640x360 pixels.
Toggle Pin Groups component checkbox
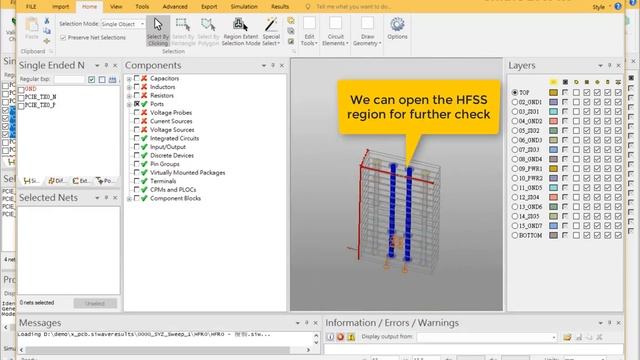(137, 164)
